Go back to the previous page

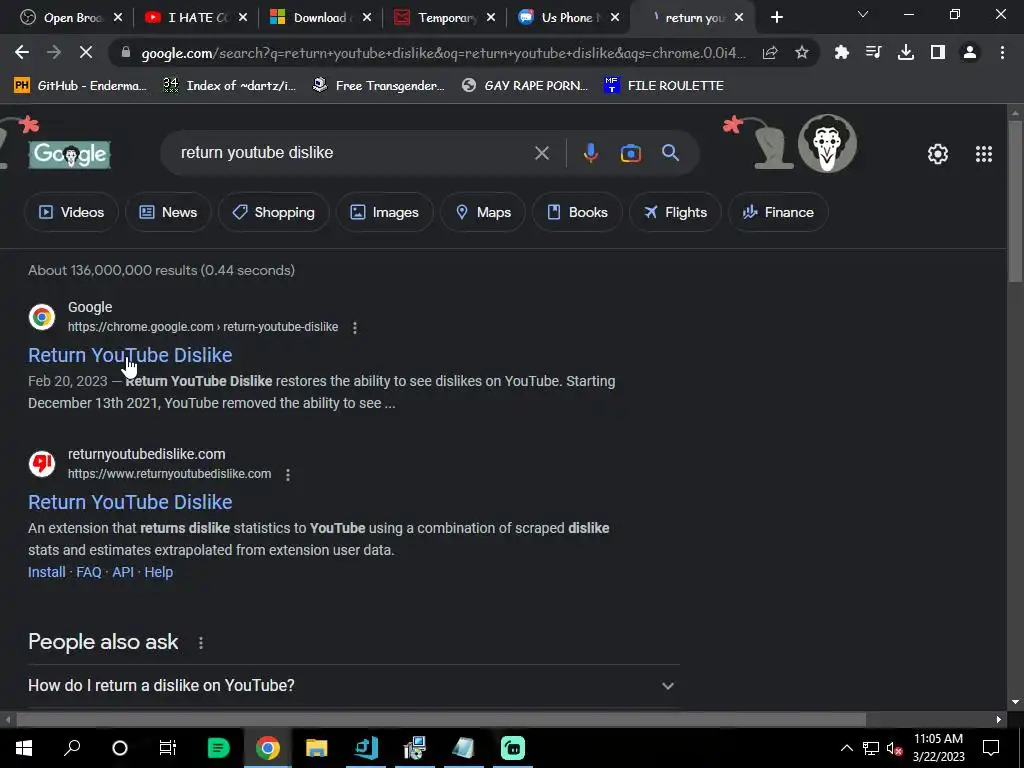pyautogui.click(x=22, y=53)
